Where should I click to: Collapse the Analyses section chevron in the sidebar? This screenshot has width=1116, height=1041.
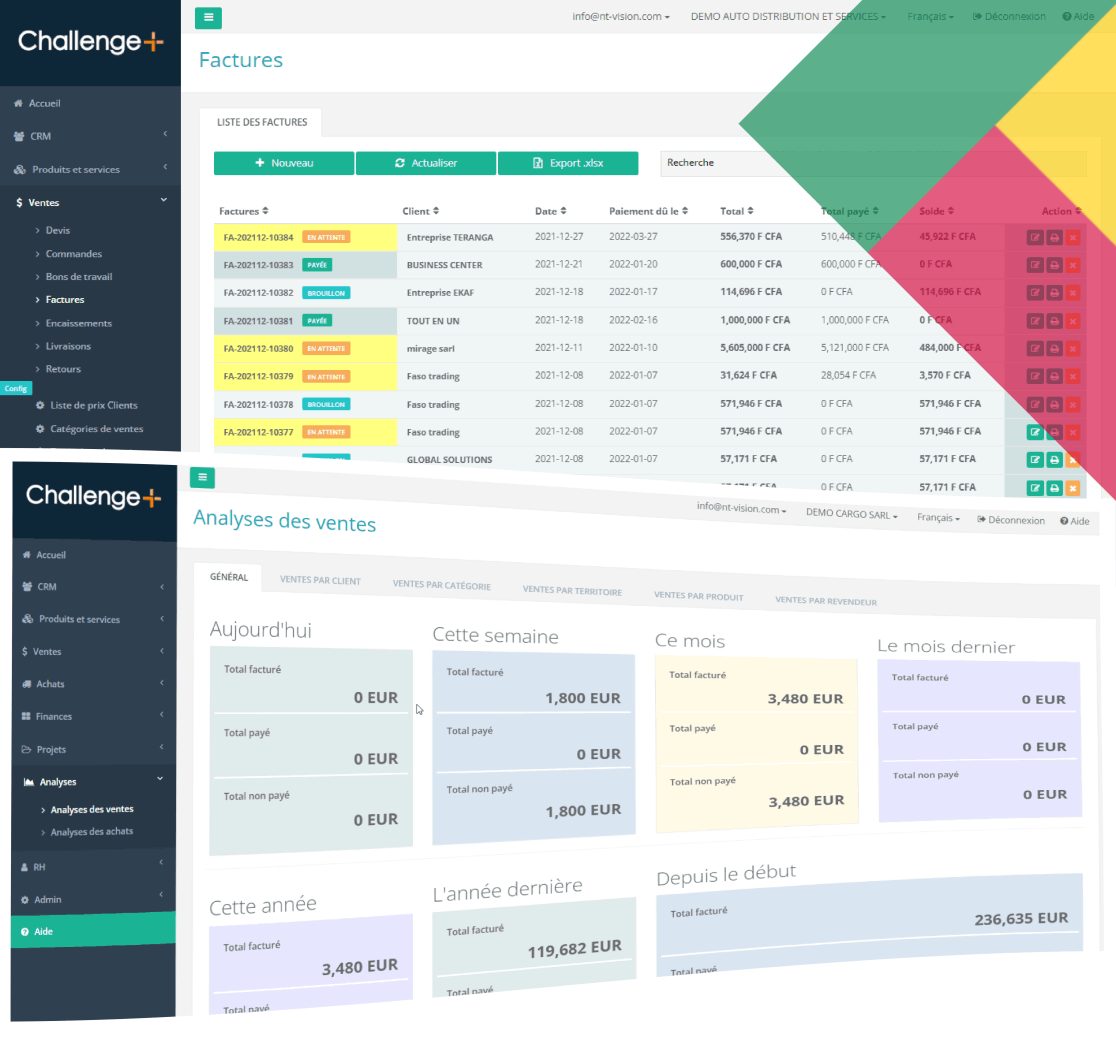tap(160, 778)
